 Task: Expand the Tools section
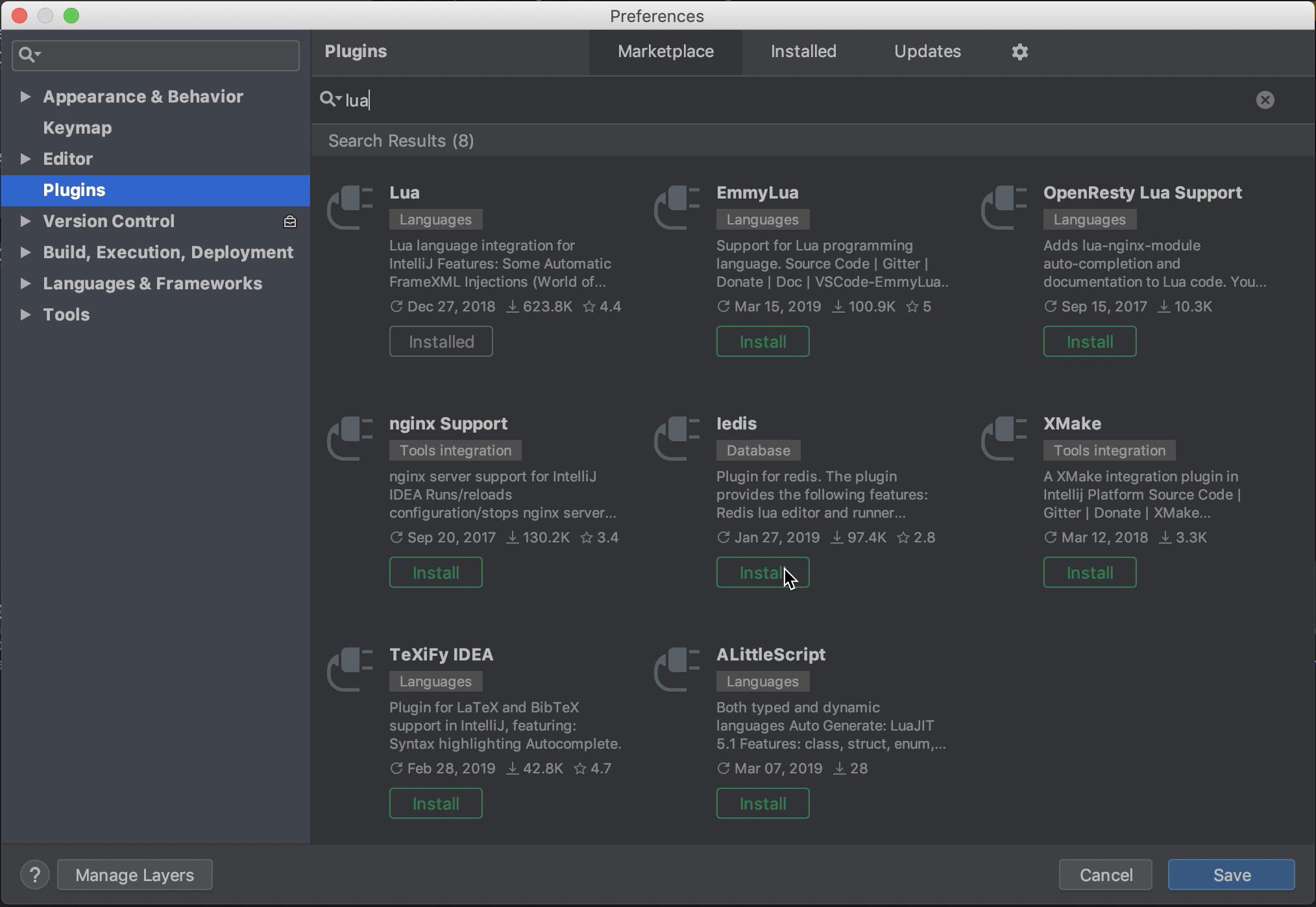click(25, 315)
